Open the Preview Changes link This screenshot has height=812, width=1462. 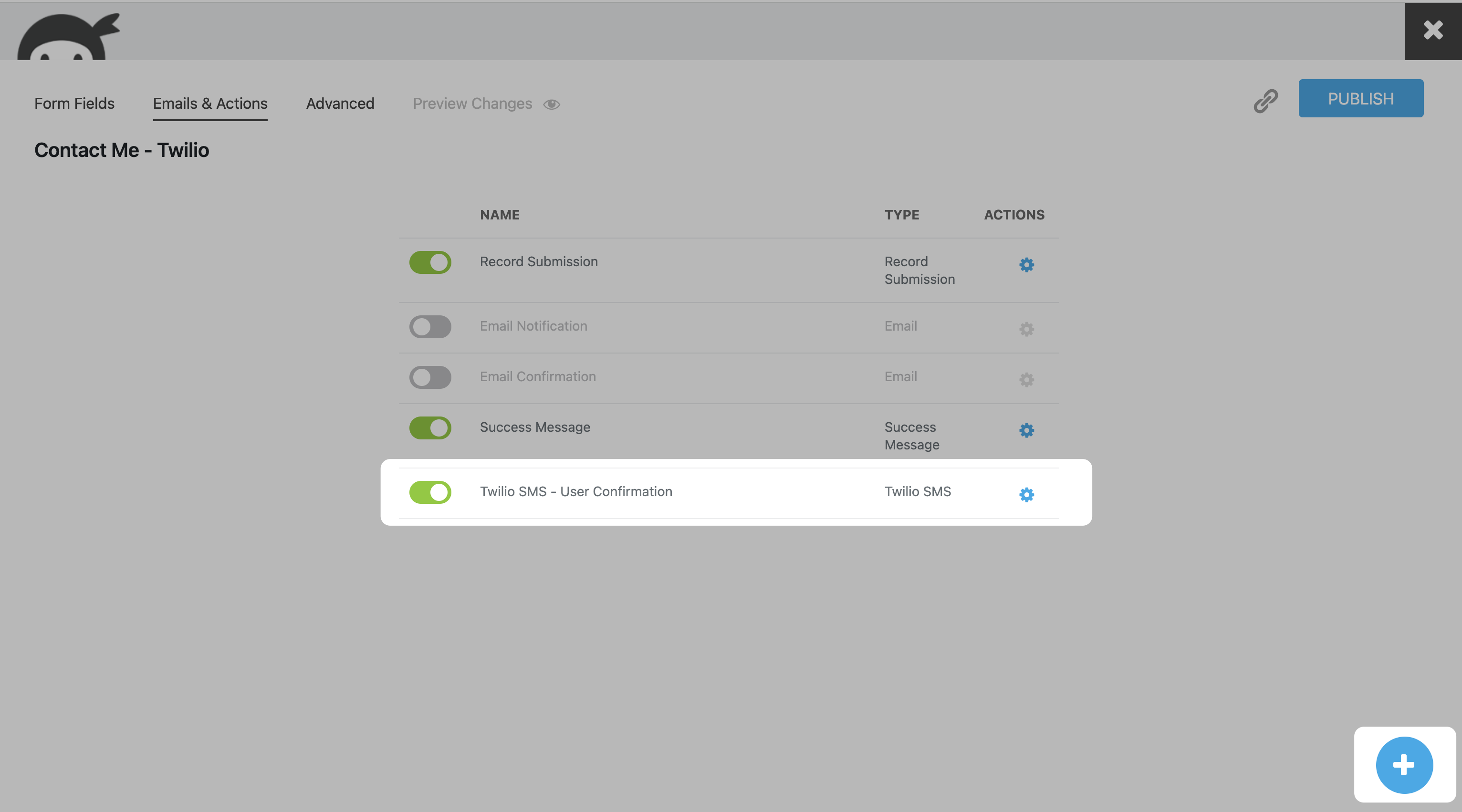(472, 103)
